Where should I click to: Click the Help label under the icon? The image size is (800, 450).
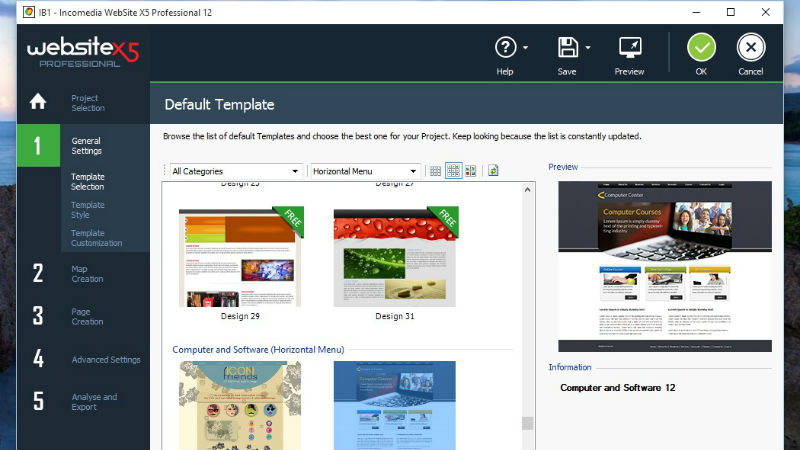(x=505, y=72)
